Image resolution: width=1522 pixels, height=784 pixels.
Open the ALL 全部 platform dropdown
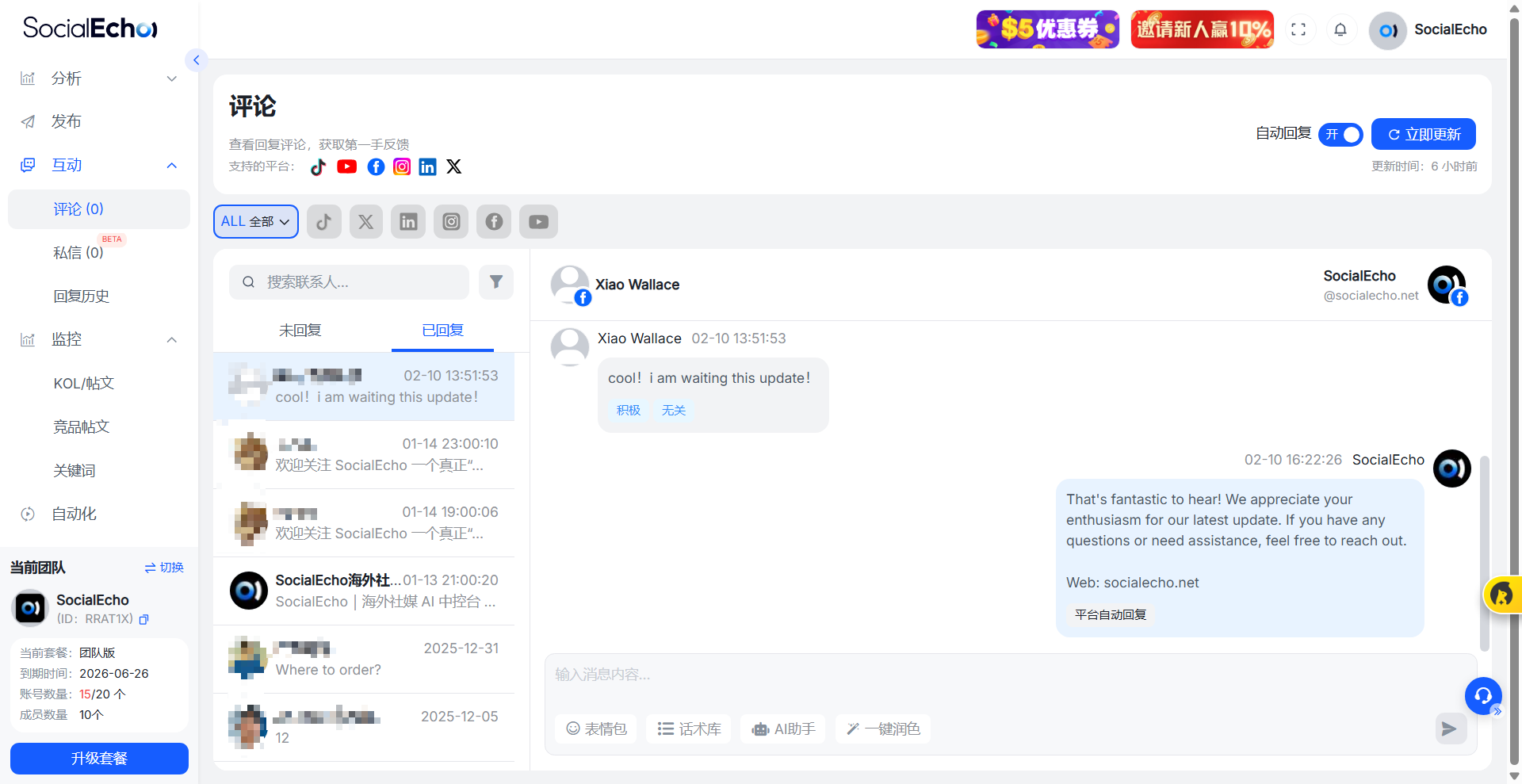point(256,222)
